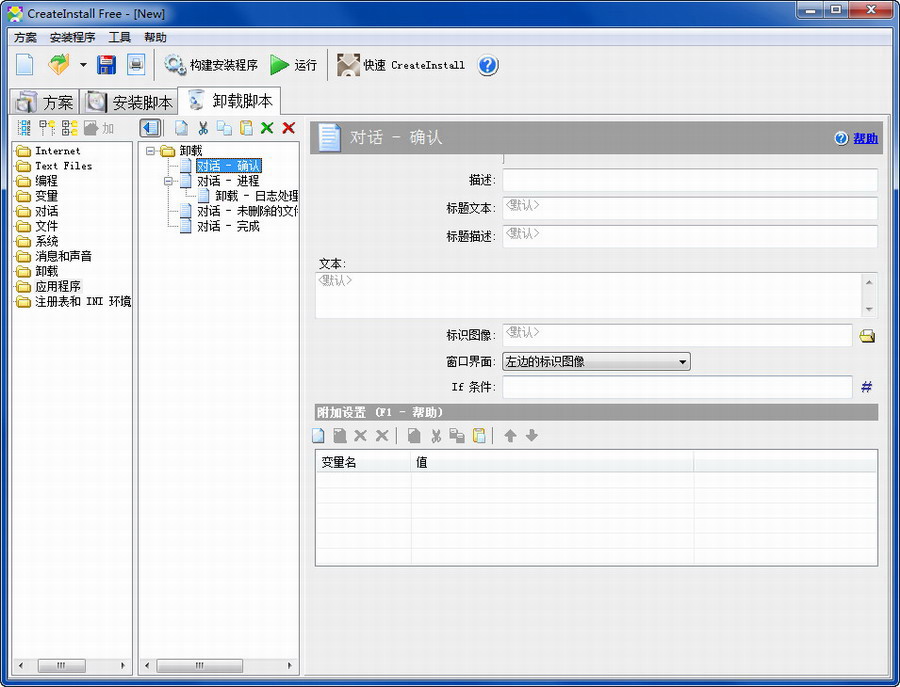Click the script toolbar new item icon
The height and width of the screenshot is (687, 900).
click(181, 128)
